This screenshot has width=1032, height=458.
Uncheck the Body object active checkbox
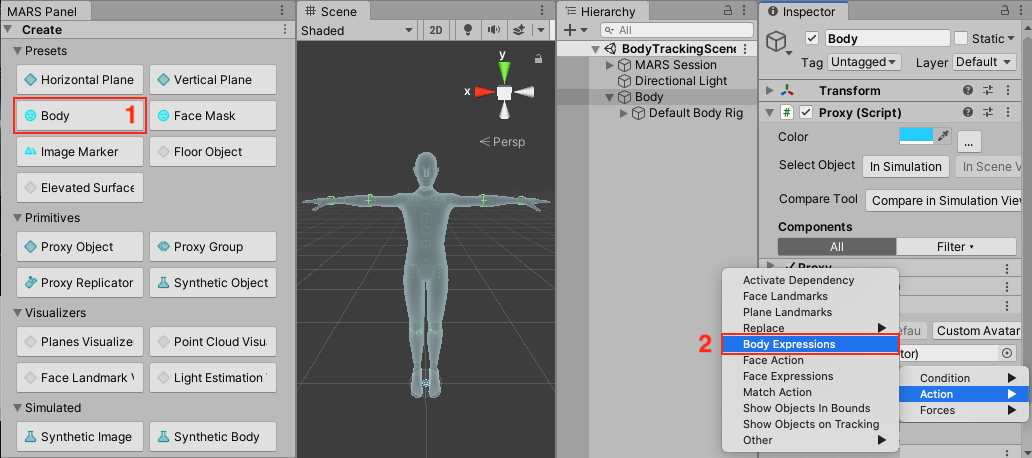812,38
